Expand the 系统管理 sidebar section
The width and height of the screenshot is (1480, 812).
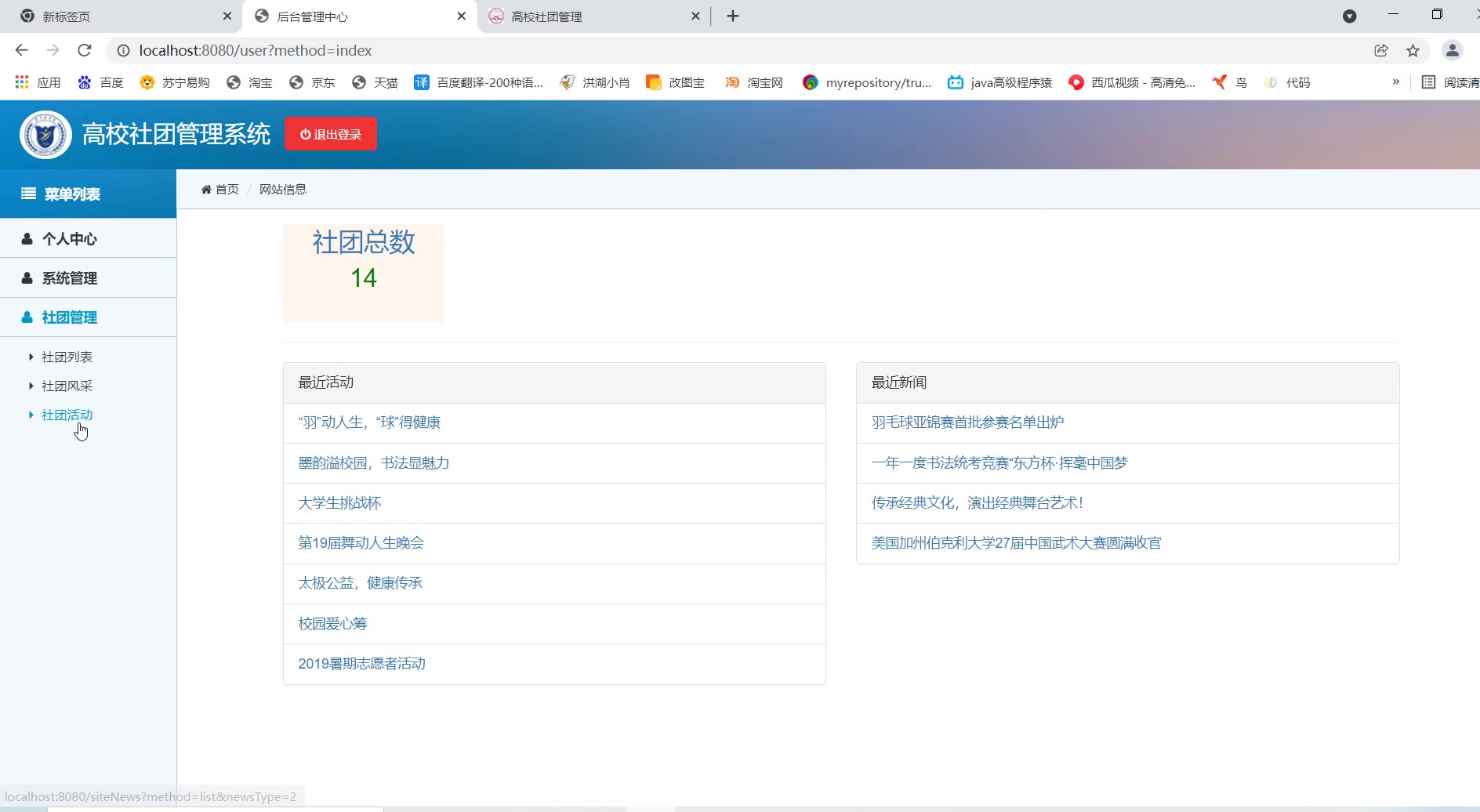(70, 278)
